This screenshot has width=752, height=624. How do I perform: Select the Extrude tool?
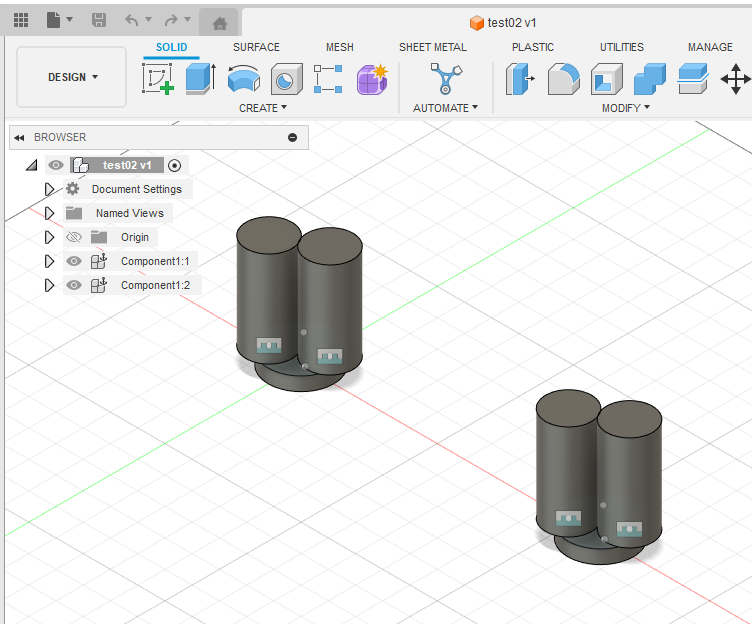coord(201,79)
